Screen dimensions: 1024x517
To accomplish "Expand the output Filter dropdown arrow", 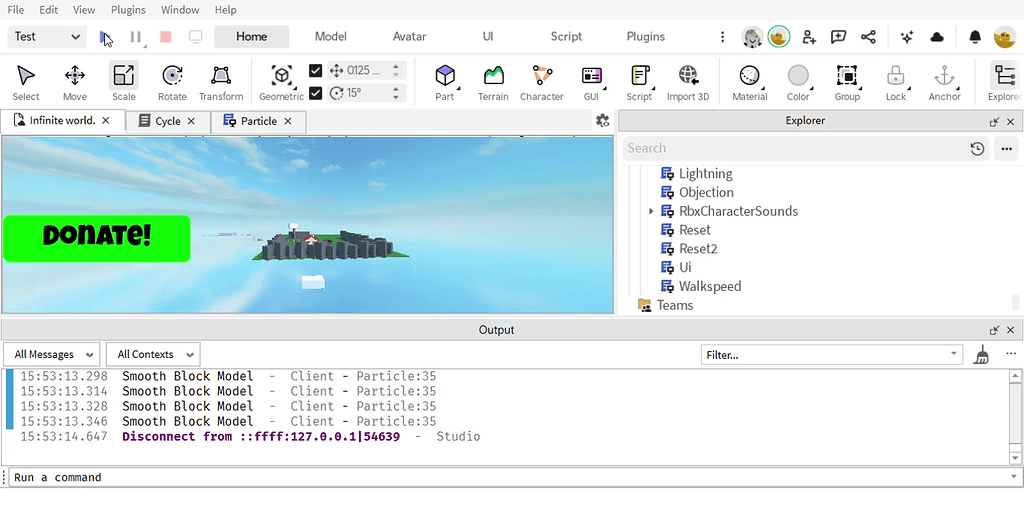I will pos(953,354).
